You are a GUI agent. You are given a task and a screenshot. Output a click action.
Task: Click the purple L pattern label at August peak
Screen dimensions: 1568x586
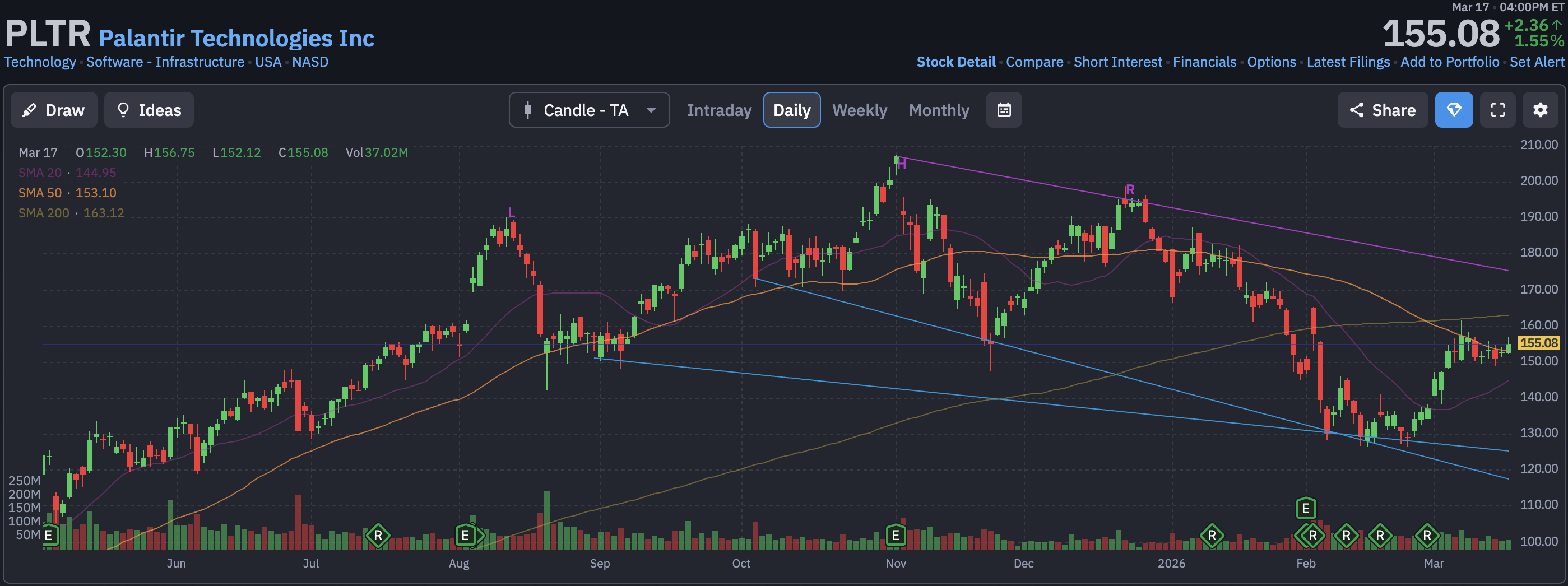point(511,213)
